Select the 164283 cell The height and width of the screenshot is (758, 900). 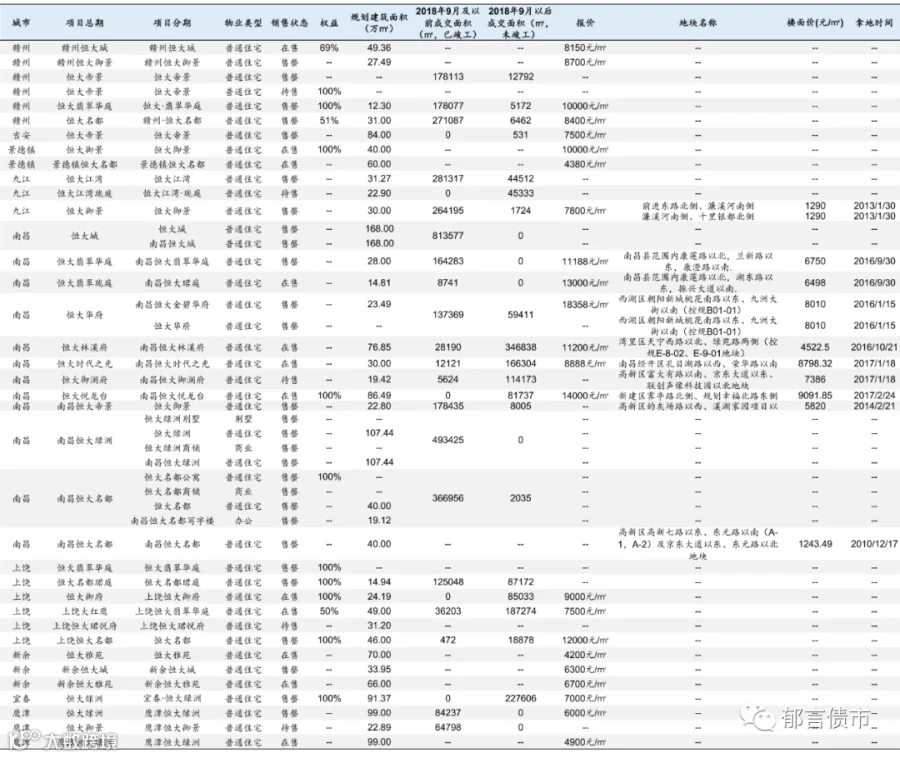(x=448, y=262)
